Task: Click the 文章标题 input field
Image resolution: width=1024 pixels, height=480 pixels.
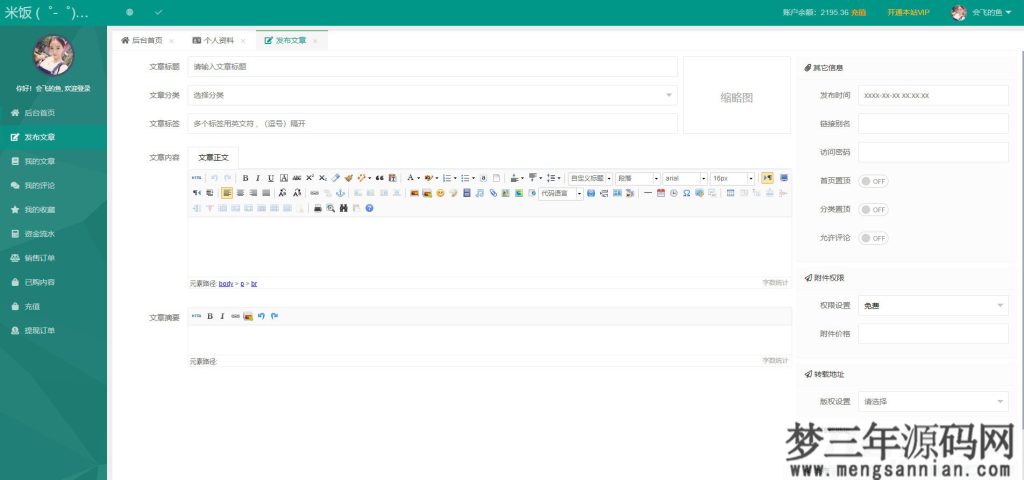Action: [432, 67]
